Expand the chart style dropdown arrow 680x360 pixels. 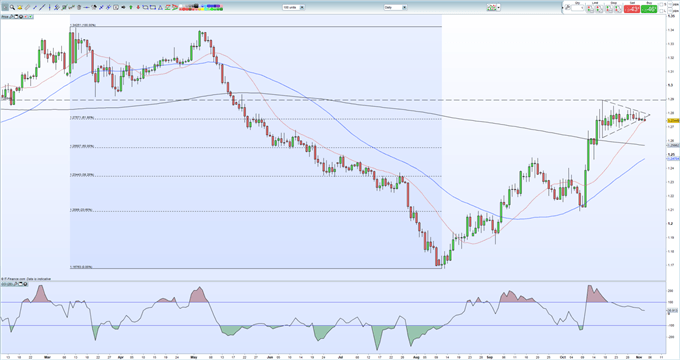point(499,8)
